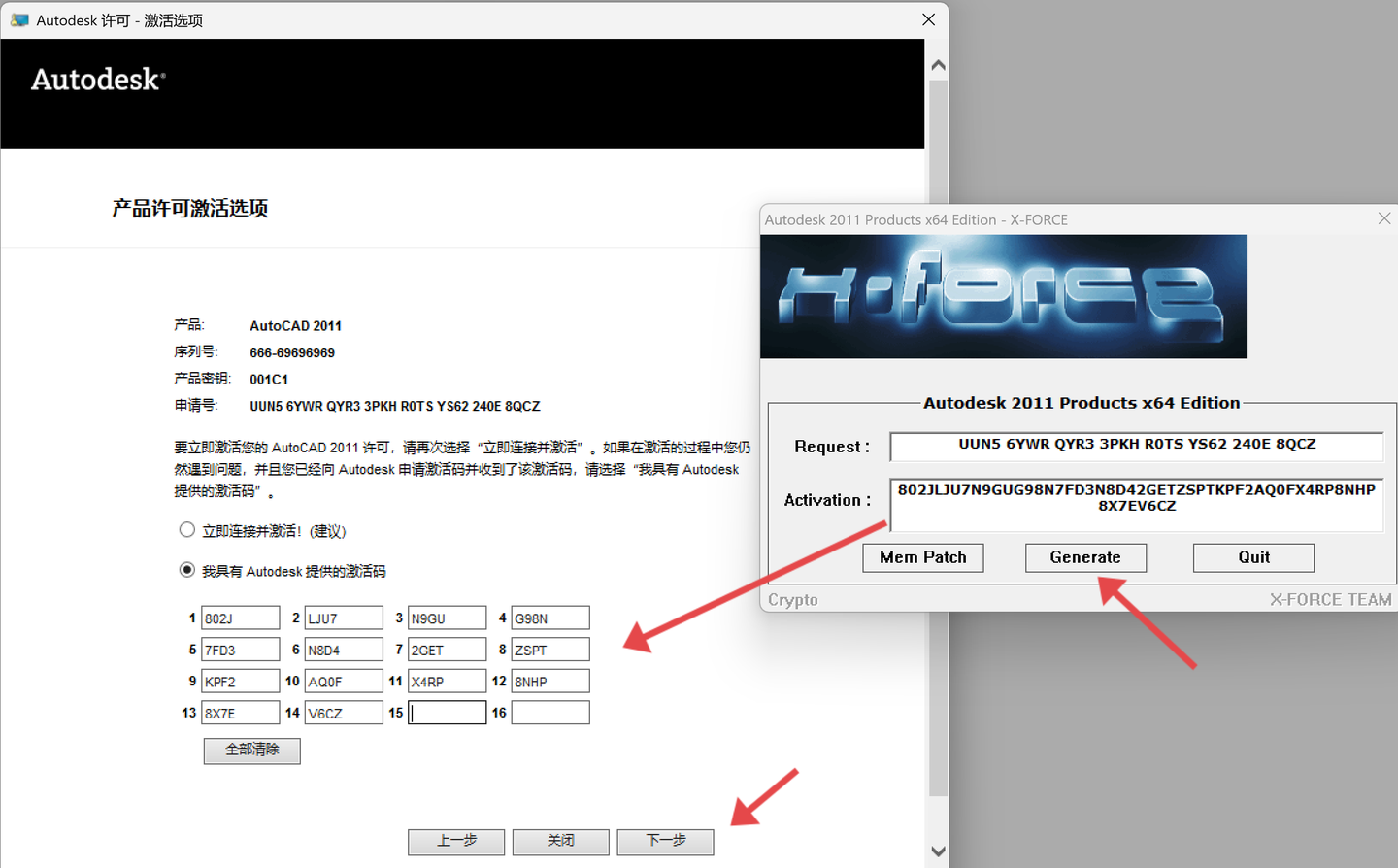The width and height of the screenshot is (1398, 868).
Task: Click activation code field 13 containing 8X7E
Action: click(241, 713)
